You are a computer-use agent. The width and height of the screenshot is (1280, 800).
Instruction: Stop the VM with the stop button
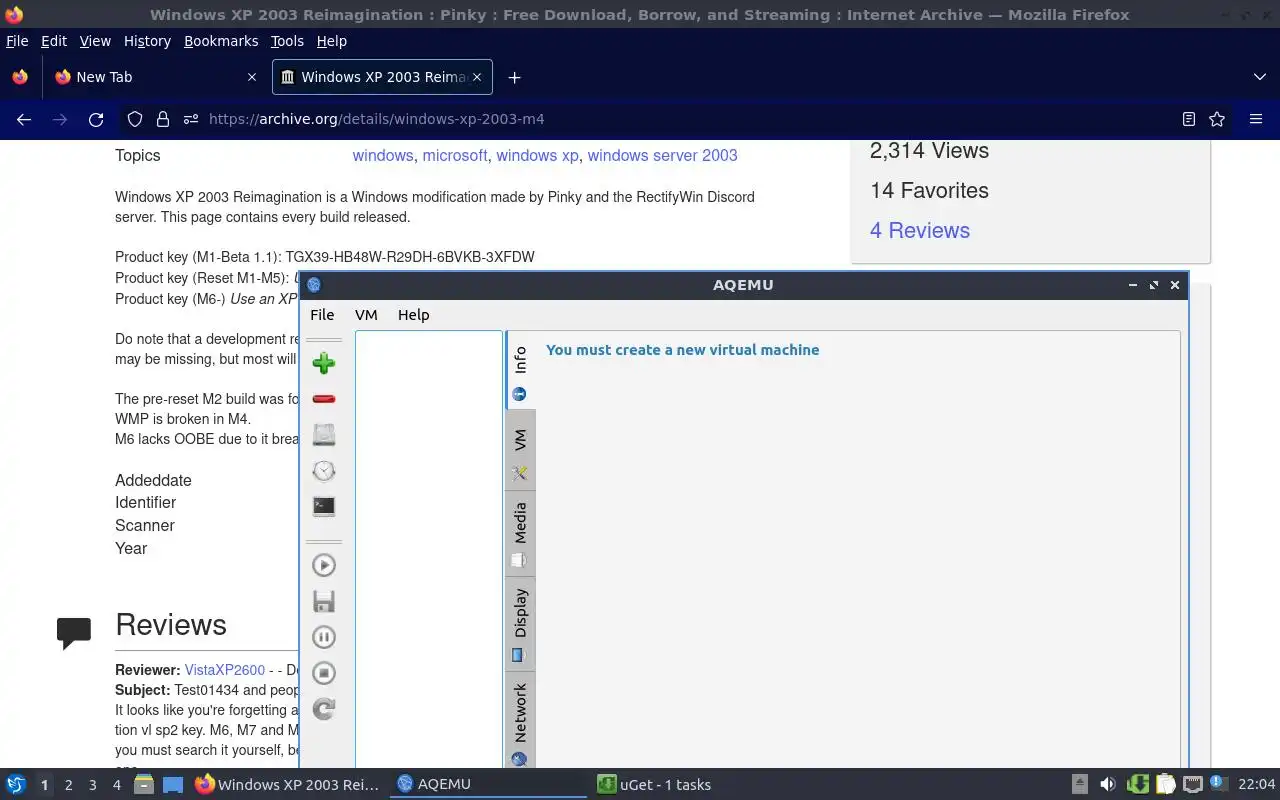323,673
